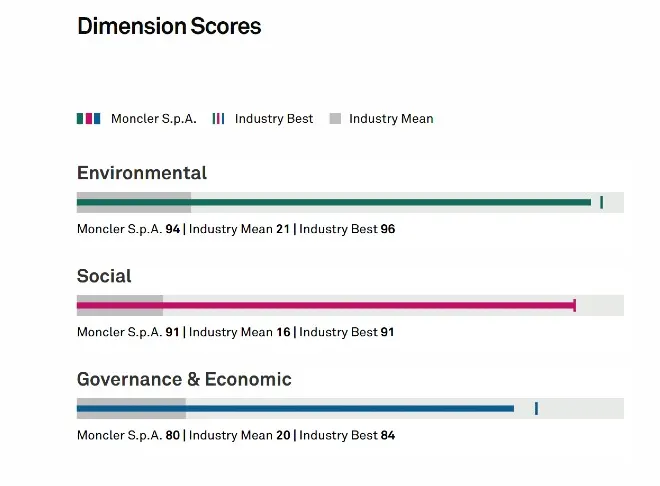
Task: Click the Dimension Scores heading
Action: (x=169, y=26)
